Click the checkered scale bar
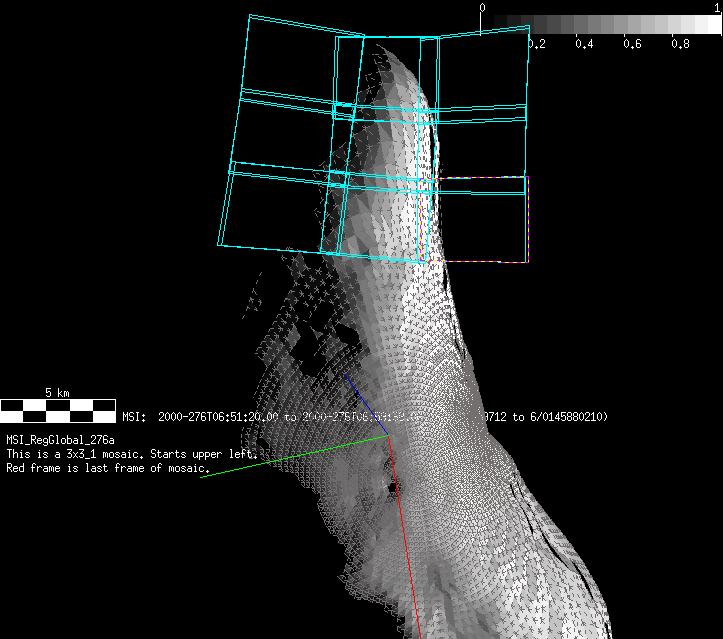 click(58, 411)
